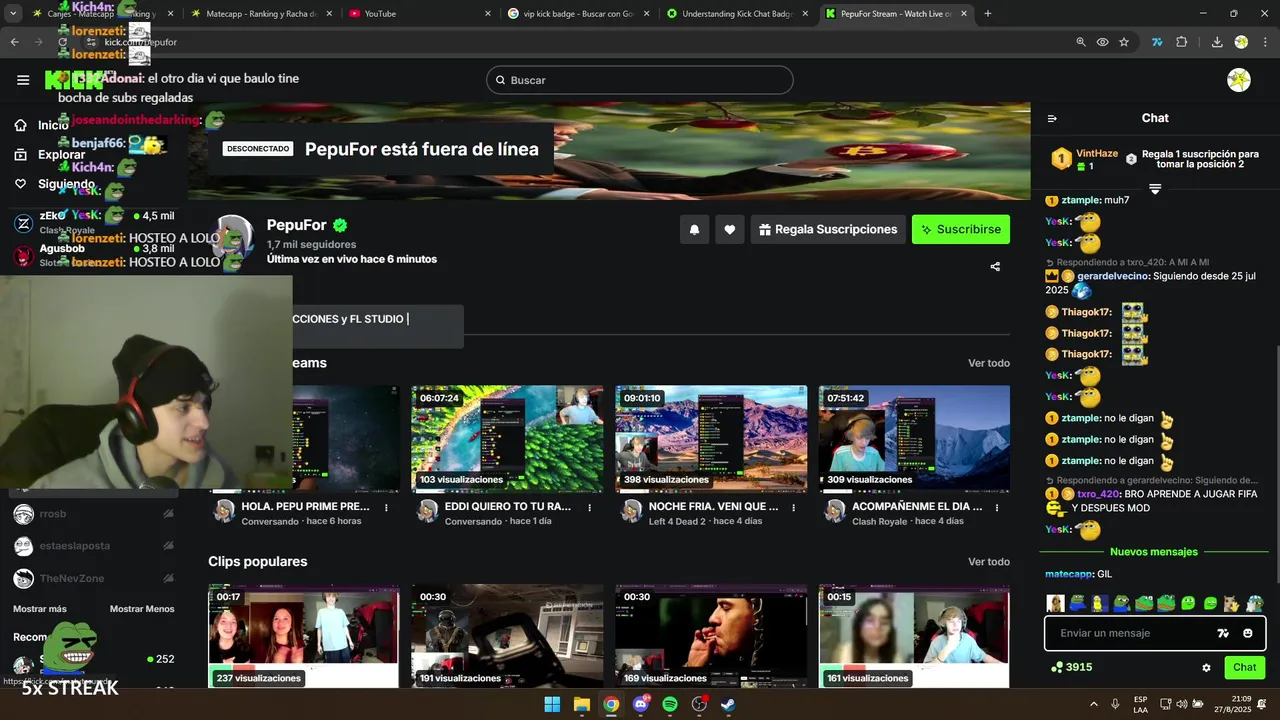The width and height of the screenshot is (1280, 720).
Task: Open the 07:51:42 stream thumbnail
Action: (914, 439)
